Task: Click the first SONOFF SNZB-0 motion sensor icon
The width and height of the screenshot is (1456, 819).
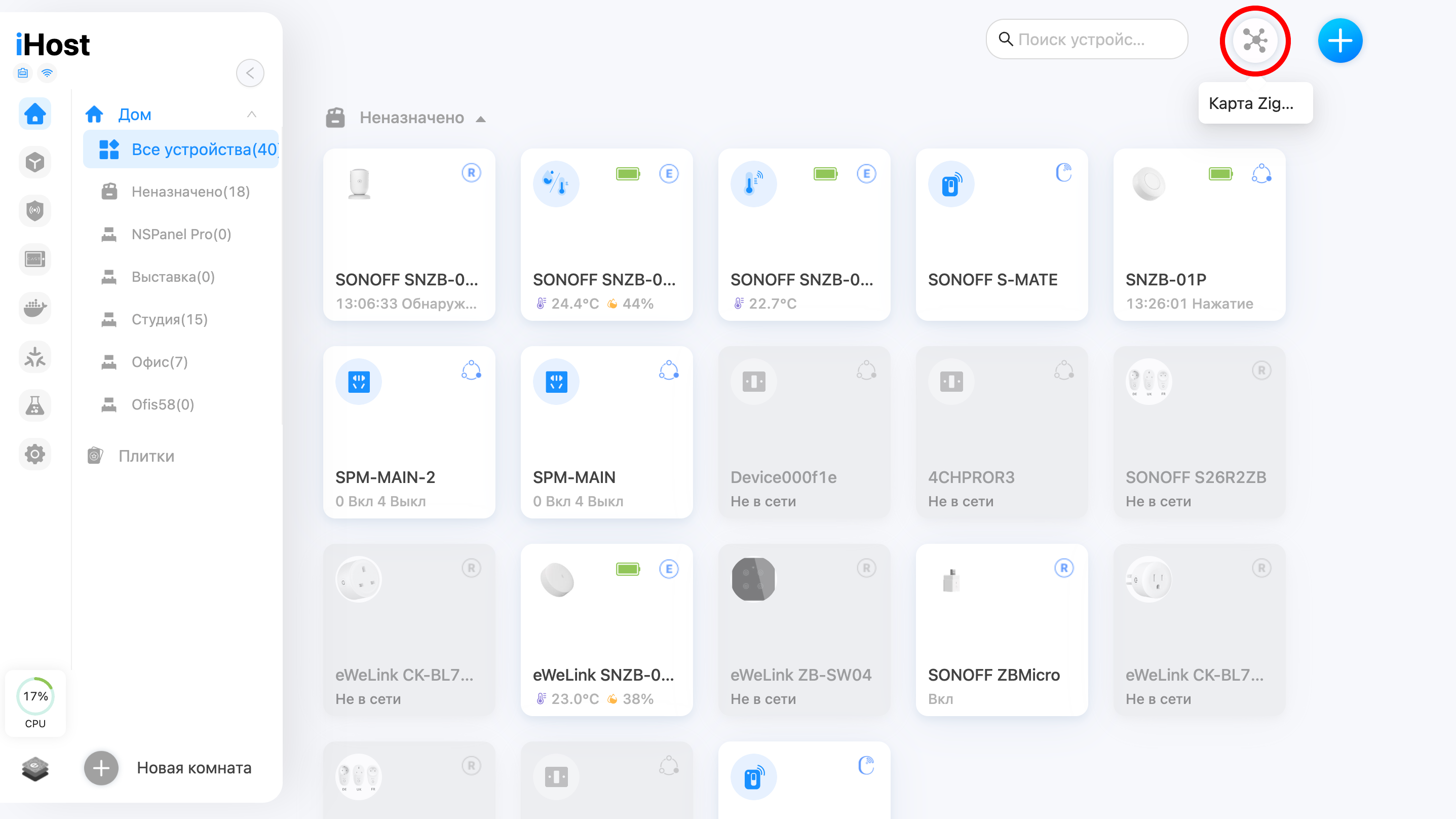Action: click(359, 184)
